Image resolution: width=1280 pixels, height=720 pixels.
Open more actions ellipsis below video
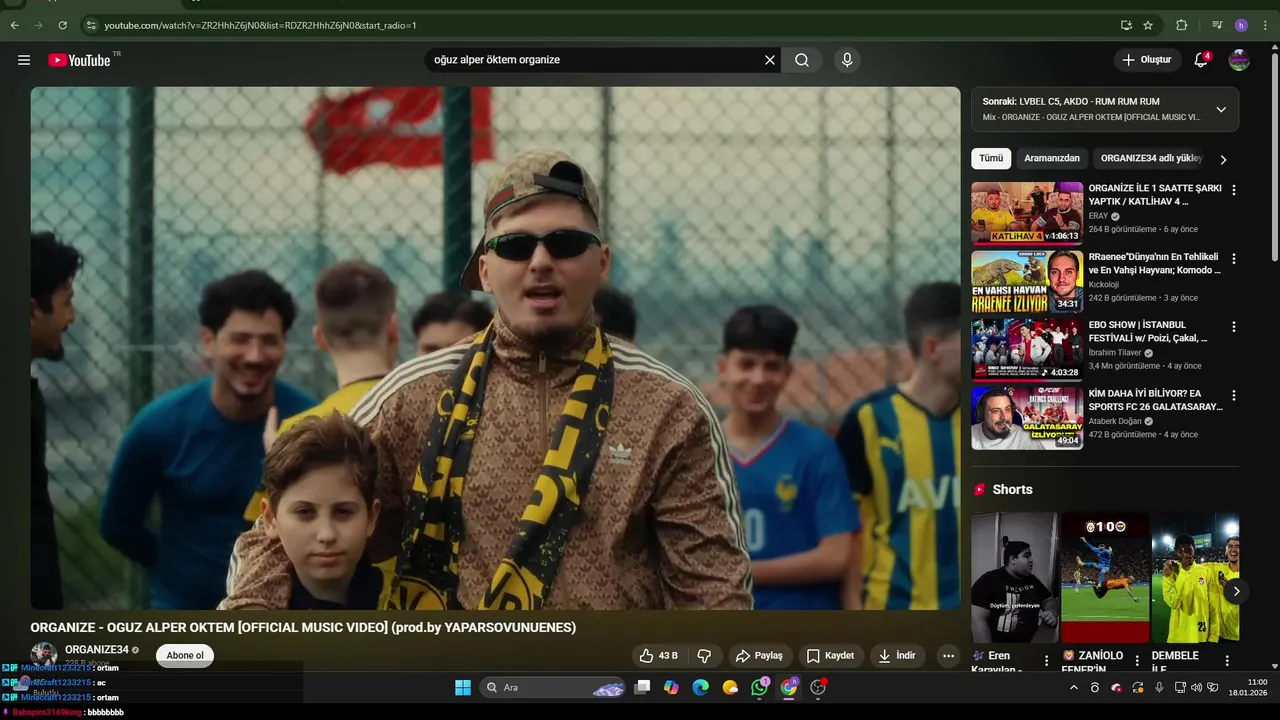tap(948, 656)
